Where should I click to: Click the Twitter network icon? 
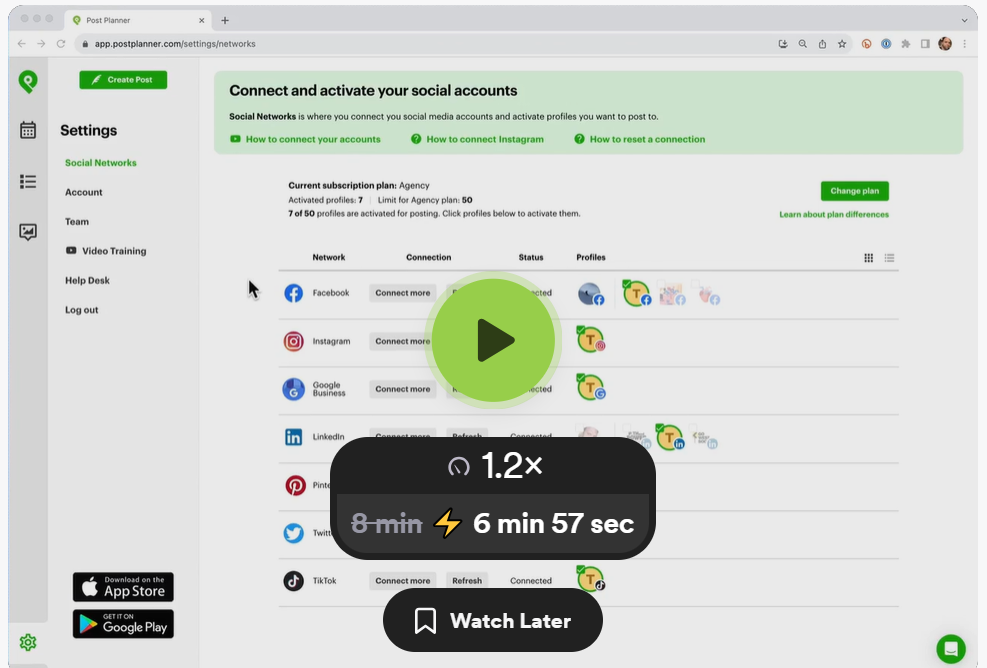[x=293, y=533]
